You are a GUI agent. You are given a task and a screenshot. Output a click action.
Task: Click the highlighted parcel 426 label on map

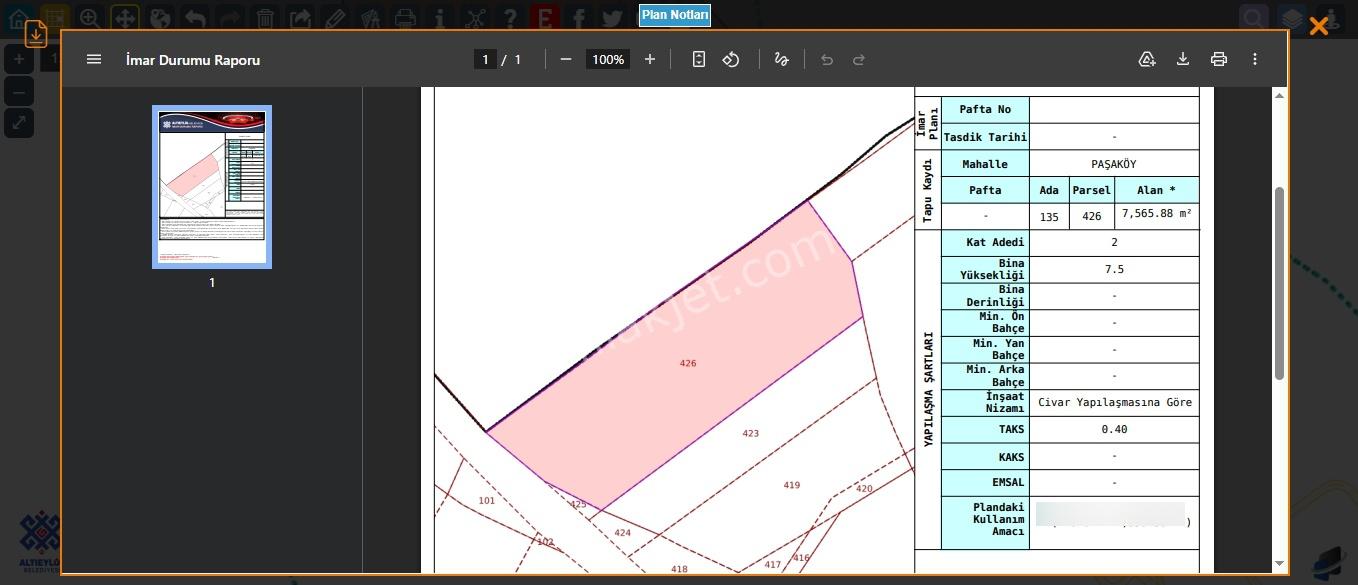click(688, 363)
